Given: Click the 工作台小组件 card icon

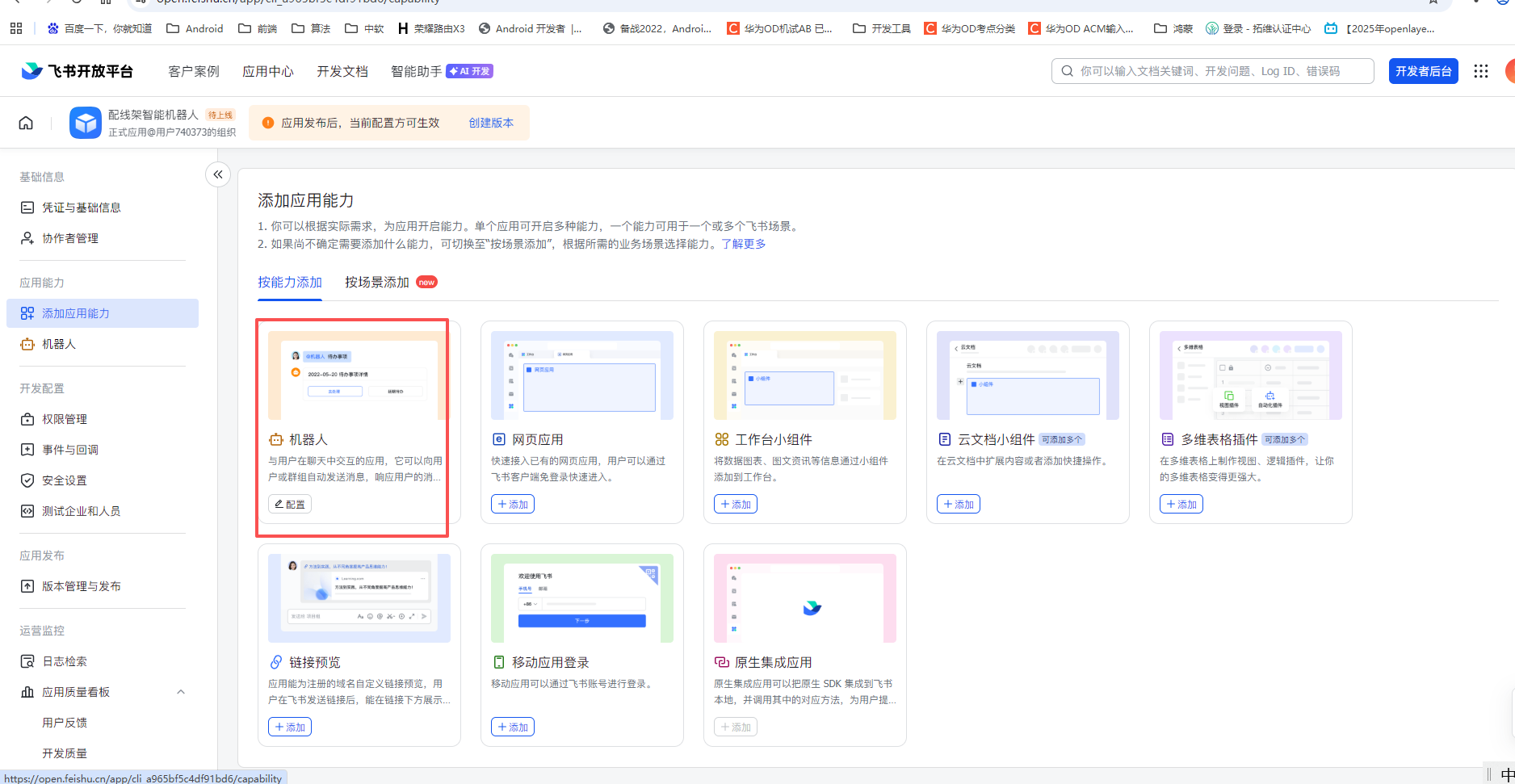Looking at the screenshot, I should (722, 439).
